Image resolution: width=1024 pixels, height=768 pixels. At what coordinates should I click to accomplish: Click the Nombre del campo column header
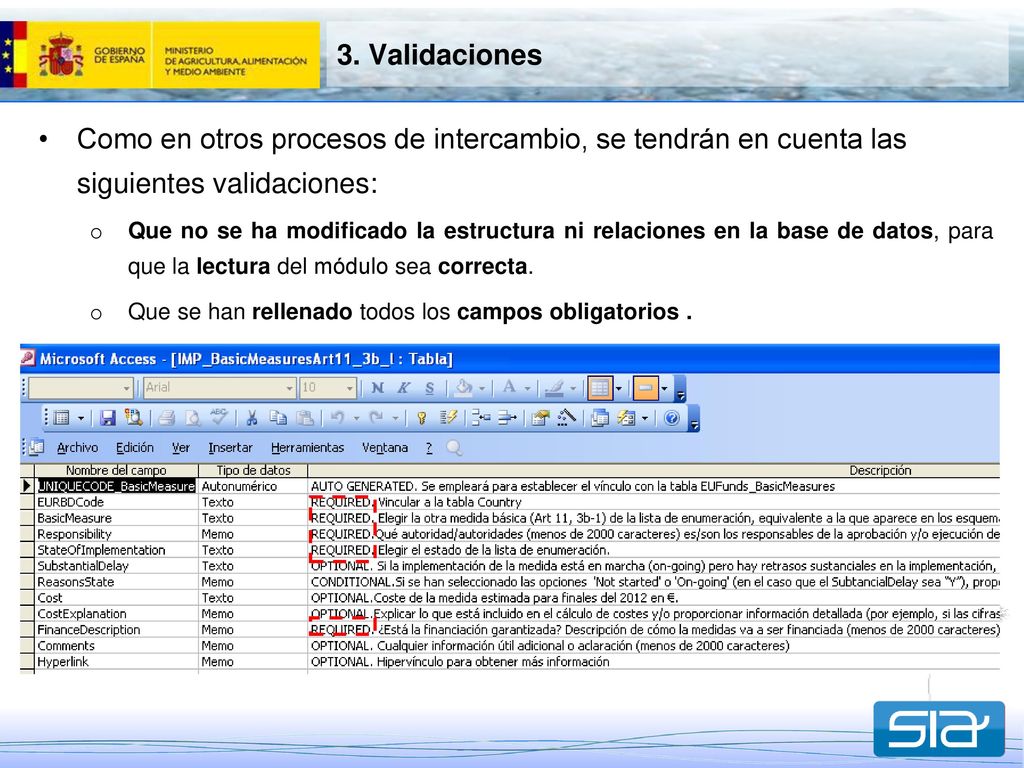point(116,470)
